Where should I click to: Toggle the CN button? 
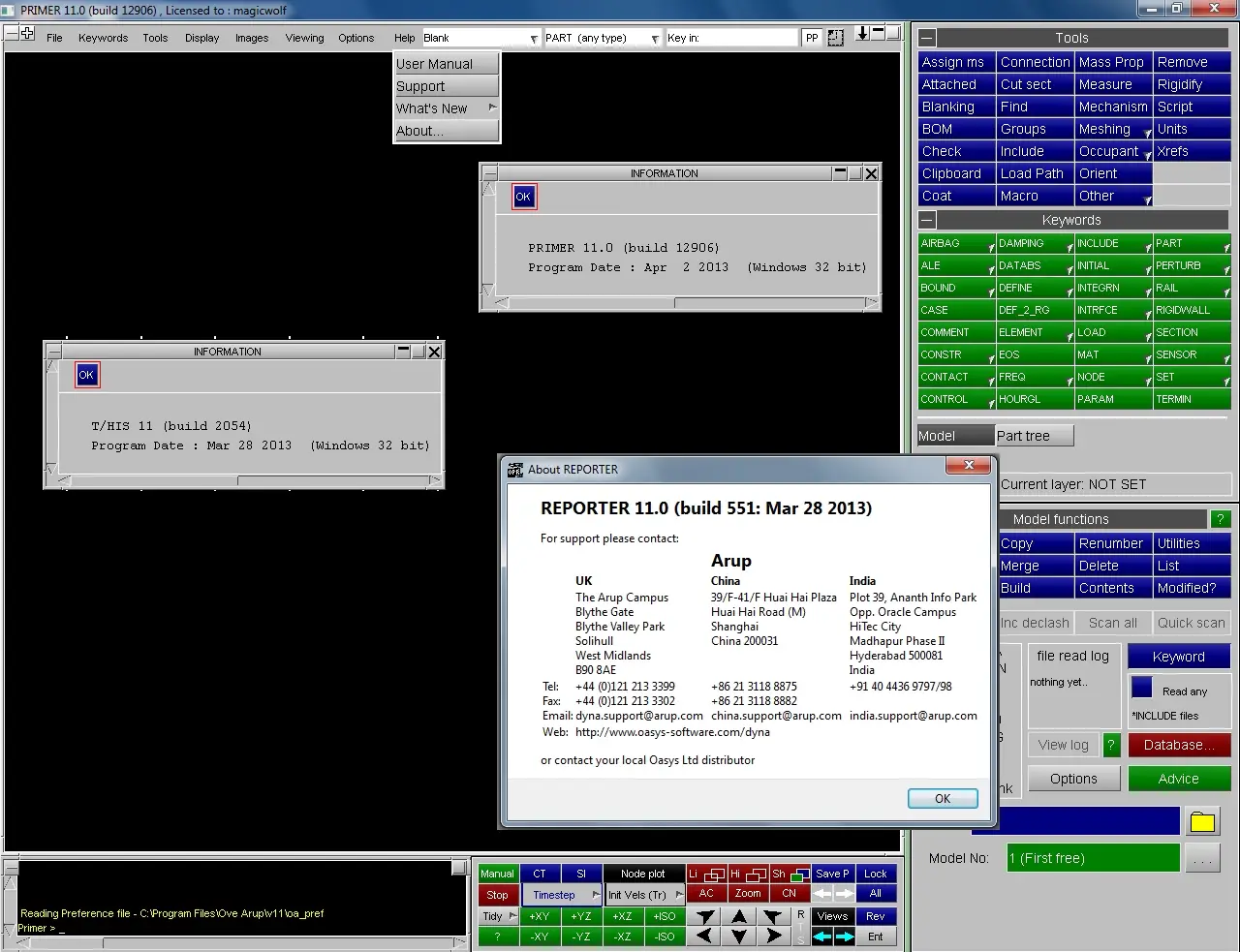[x=790, y=894]
